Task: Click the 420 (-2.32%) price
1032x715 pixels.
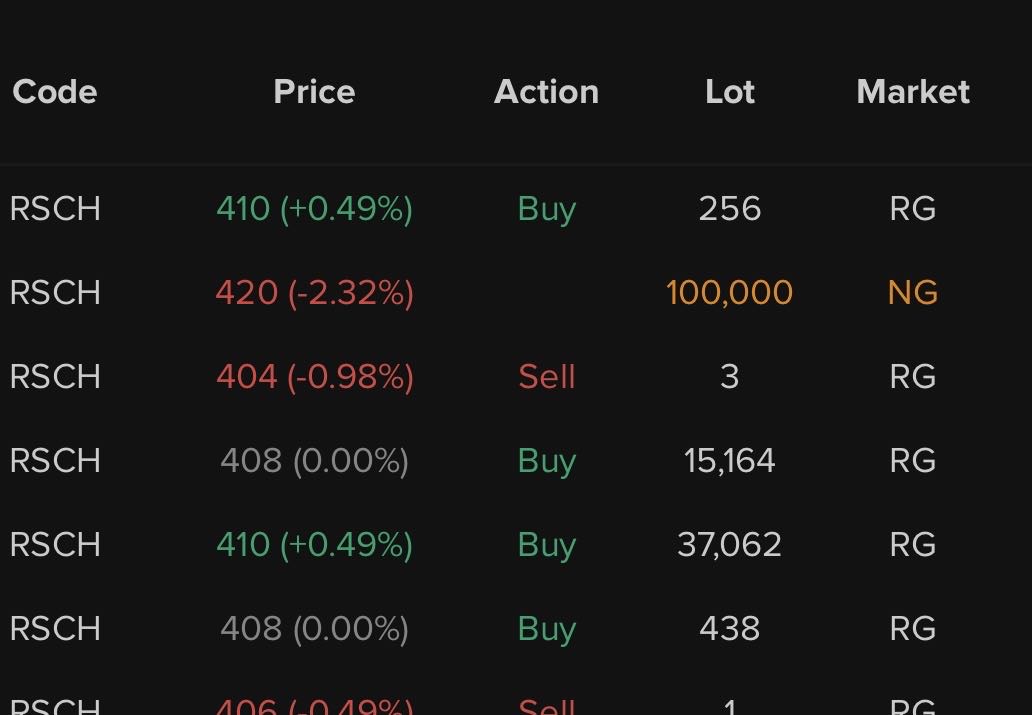Action: tap(314, 293)
